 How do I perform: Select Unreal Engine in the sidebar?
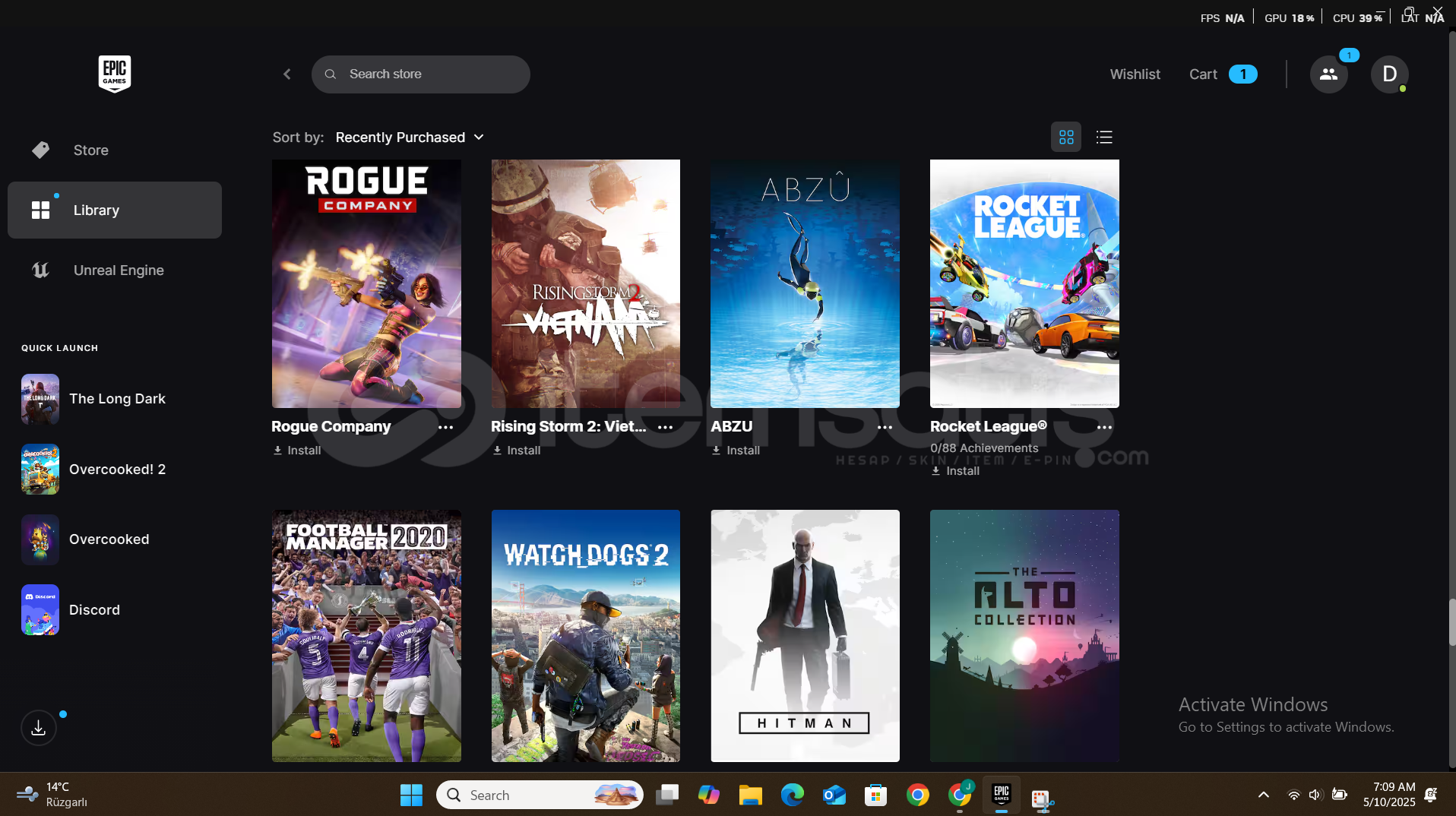(115, 270)
